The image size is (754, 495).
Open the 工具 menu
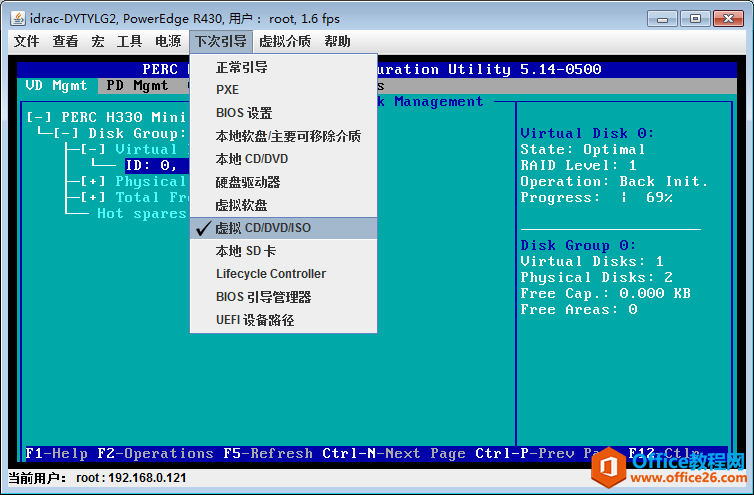coord(129,41)
